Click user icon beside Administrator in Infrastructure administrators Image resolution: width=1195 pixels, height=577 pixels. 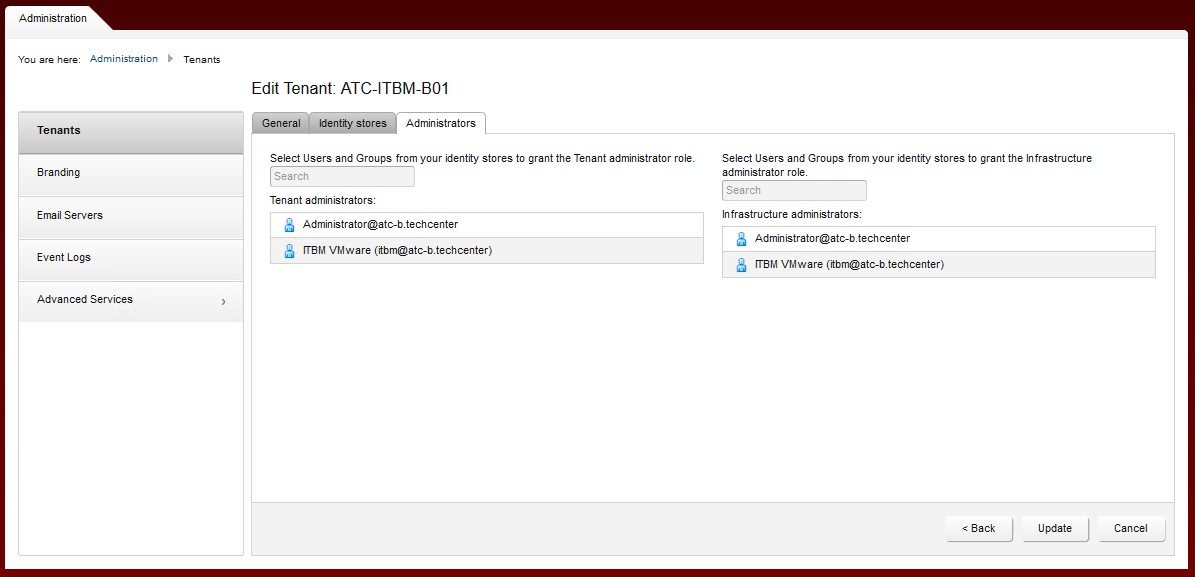pos(741,239)
